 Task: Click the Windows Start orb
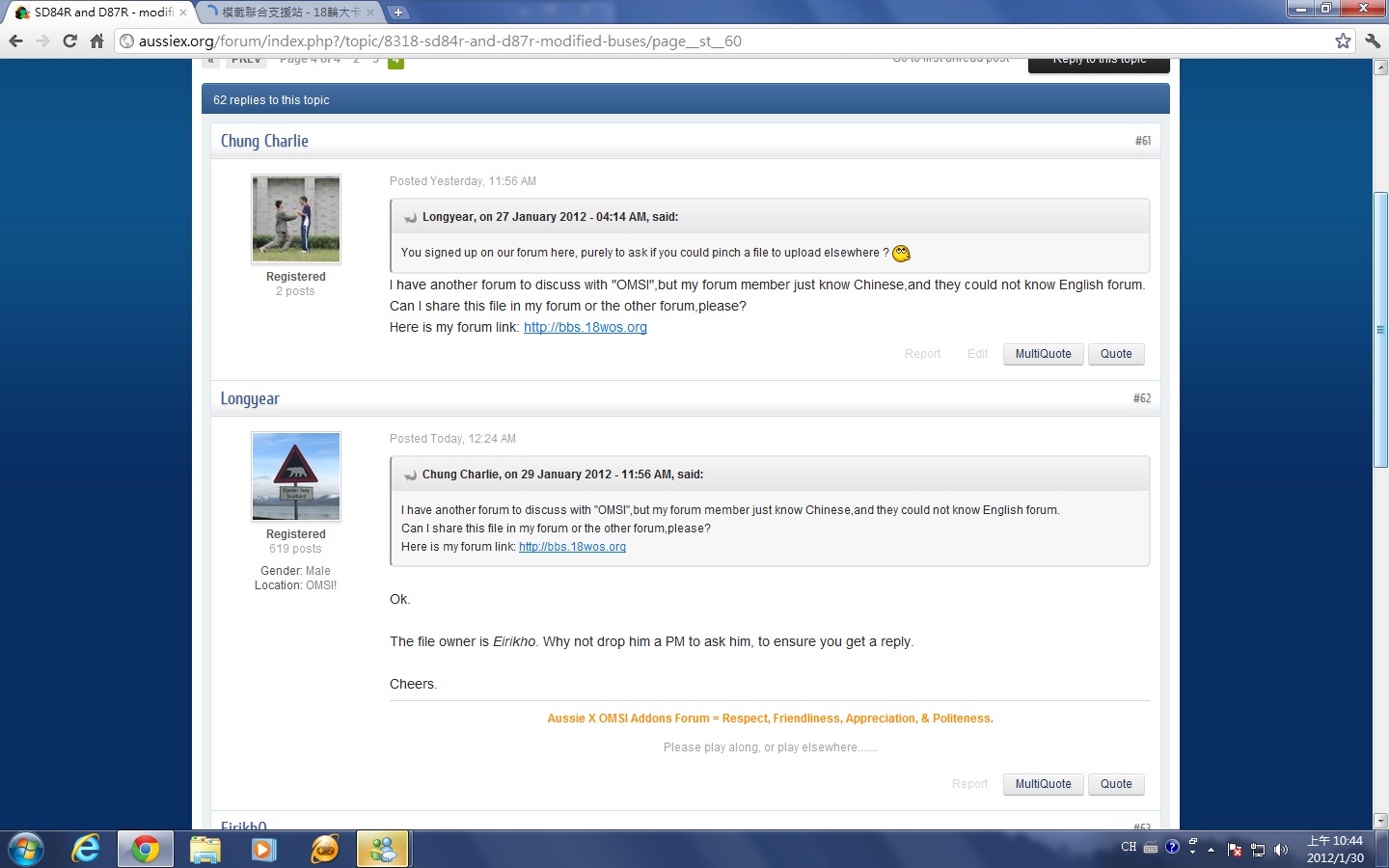[x=25, y=849]
